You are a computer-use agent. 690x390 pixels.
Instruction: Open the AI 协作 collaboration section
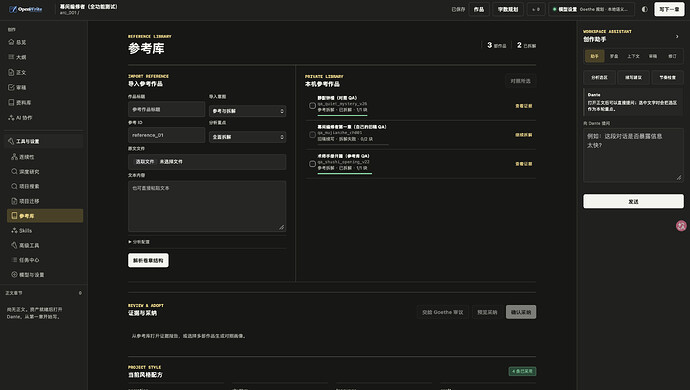click(x=21, y=118)
